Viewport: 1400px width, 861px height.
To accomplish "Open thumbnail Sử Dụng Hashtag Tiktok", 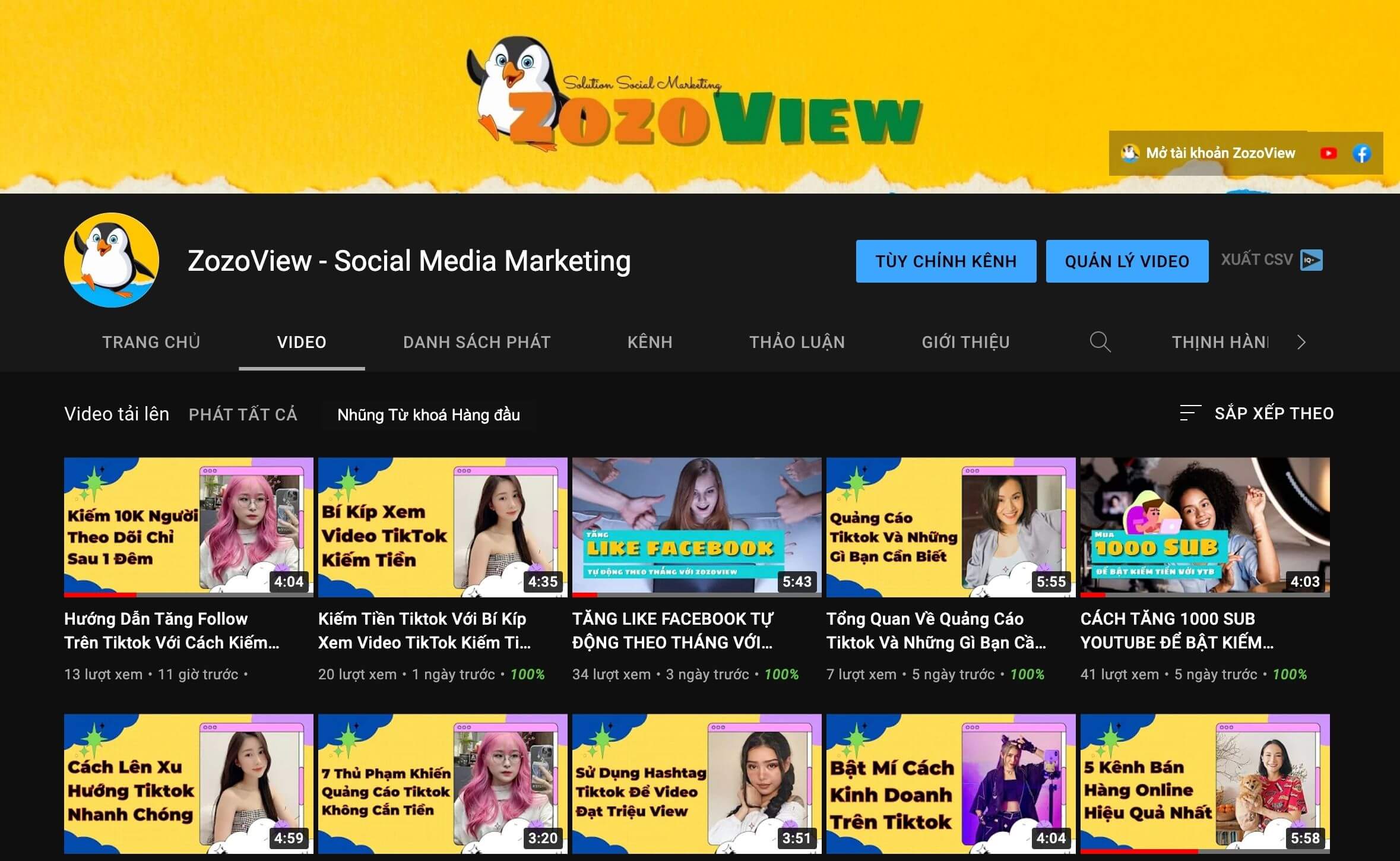I will [697, 784].
